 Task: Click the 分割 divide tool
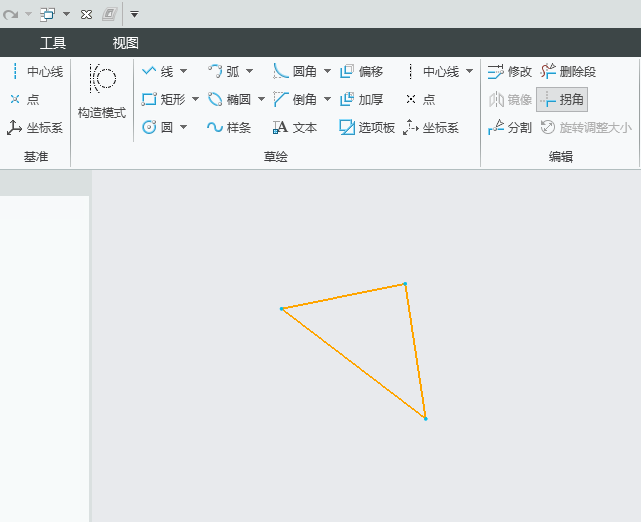pyautogui.click(x=510, y=128)
